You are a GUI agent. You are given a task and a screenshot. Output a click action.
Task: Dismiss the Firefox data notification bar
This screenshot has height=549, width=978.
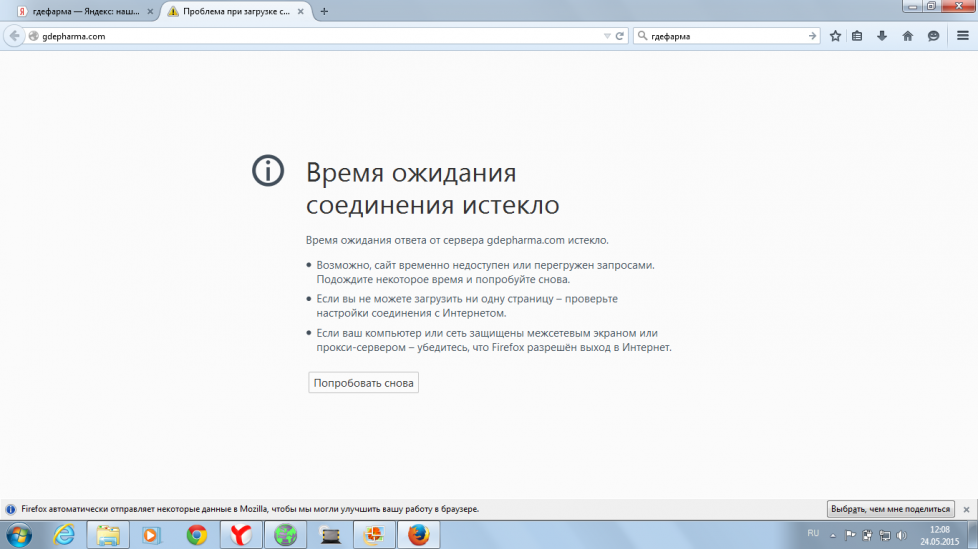[x=967, y=509]
